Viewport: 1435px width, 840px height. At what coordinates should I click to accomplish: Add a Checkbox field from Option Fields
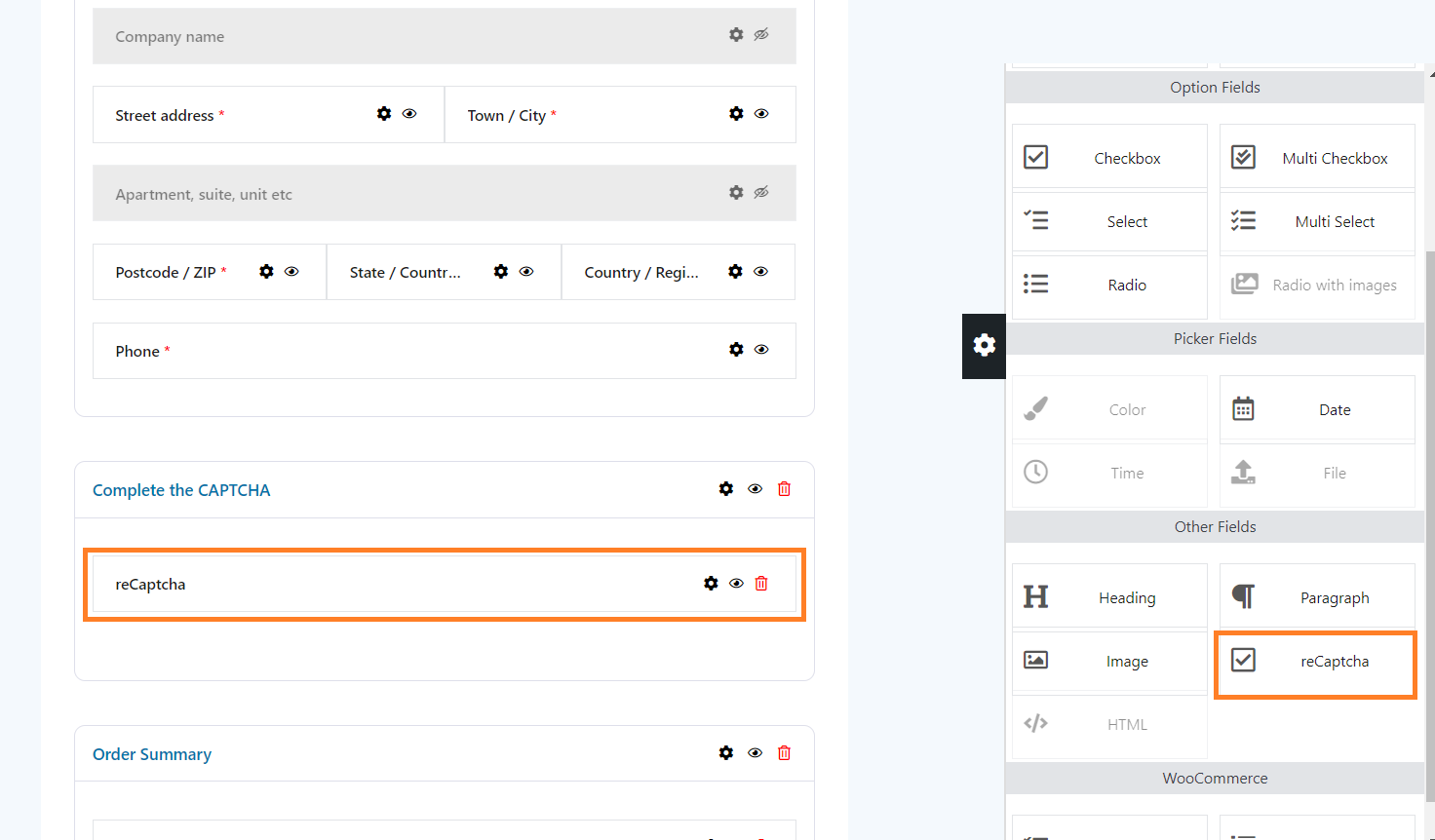point(1109,157)
